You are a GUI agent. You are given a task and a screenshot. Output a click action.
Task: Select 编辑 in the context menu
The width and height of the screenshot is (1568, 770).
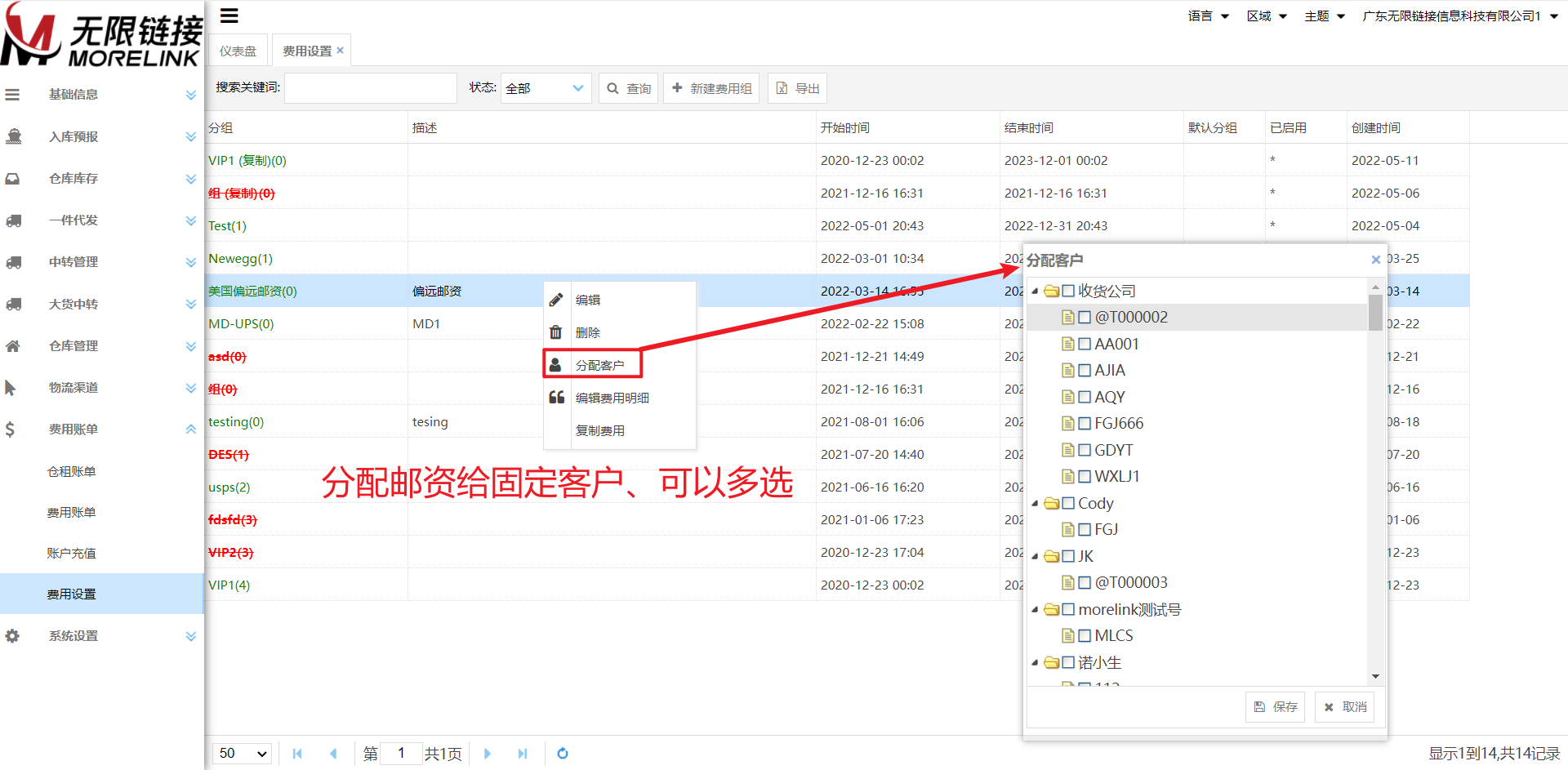pyautogui.click(x=620, y=300)
